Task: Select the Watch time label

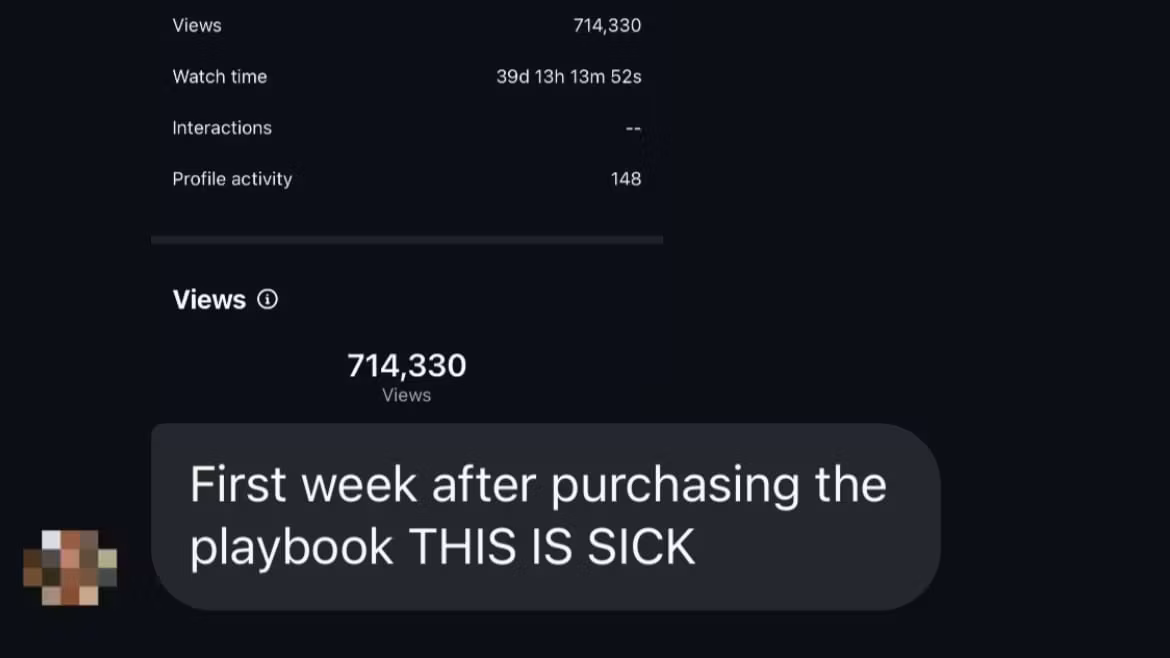Action: [219, 76]
